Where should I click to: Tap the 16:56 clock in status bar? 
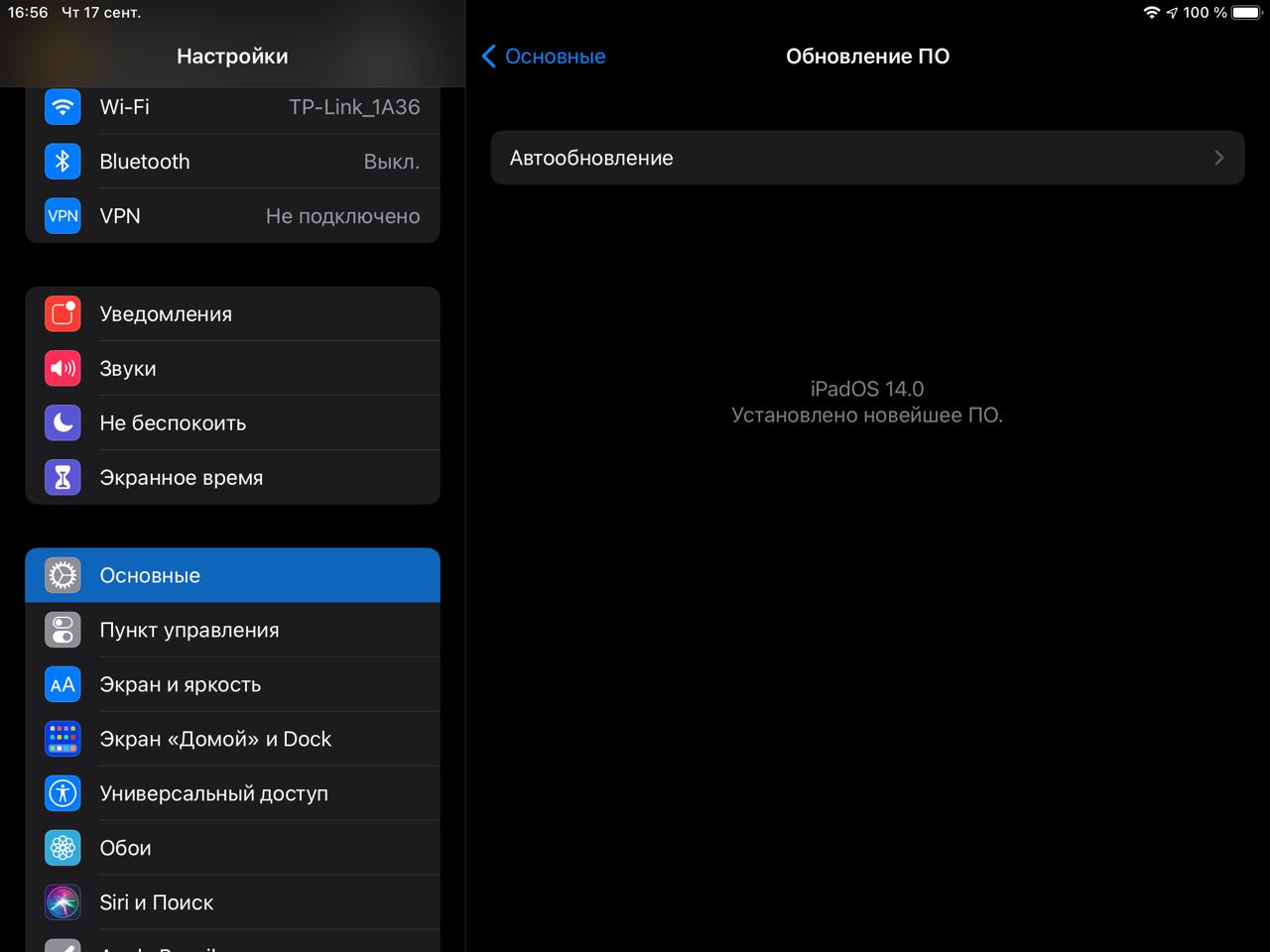pyautogui.click(x=28, y=13)
